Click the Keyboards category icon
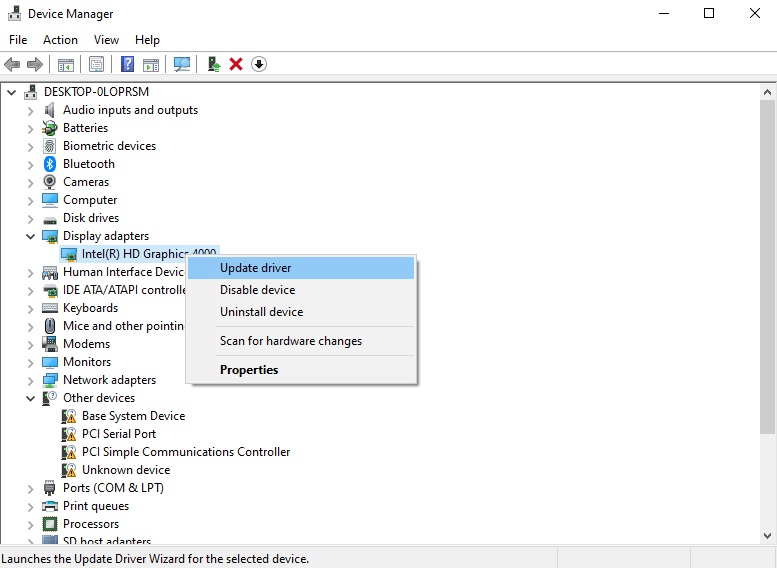This screenshot has width=777, height=568. [50, 308]
